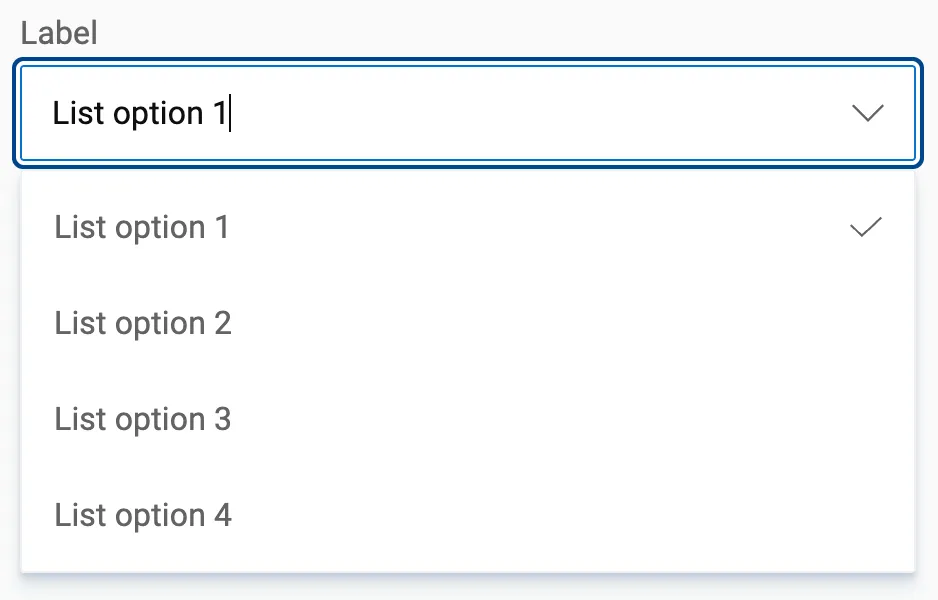Click the second entry, List option 2
The image size is (938, 600).
[143, 324]
